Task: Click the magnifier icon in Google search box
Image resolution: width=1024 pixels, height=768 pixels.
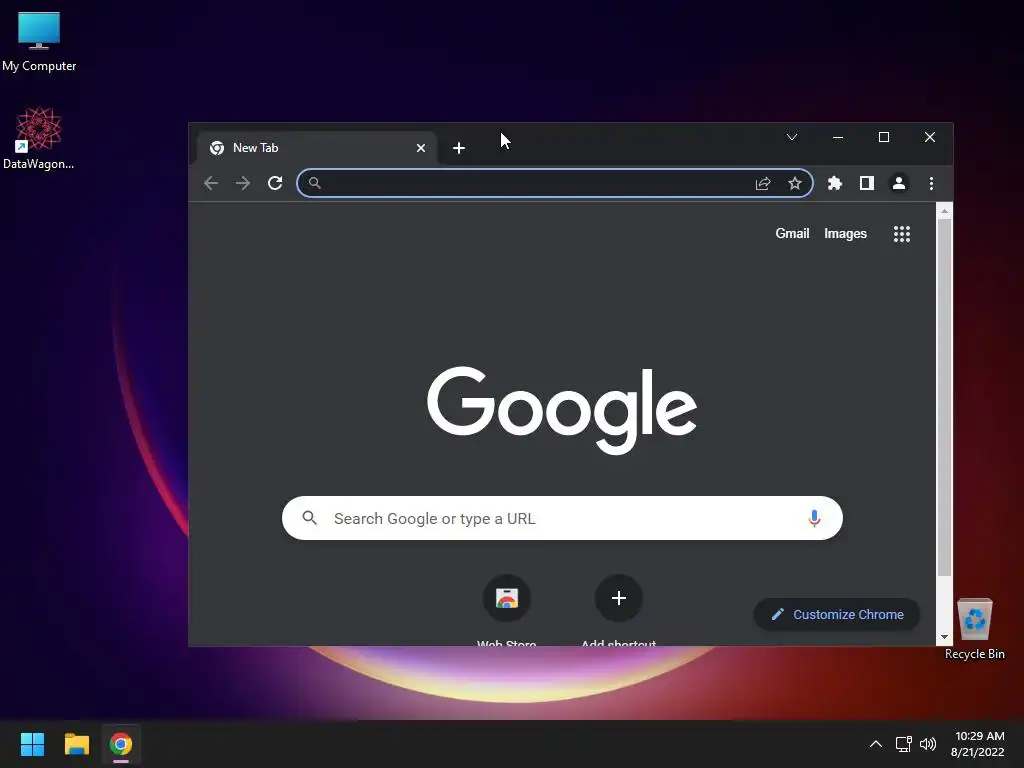Action: 310,518
